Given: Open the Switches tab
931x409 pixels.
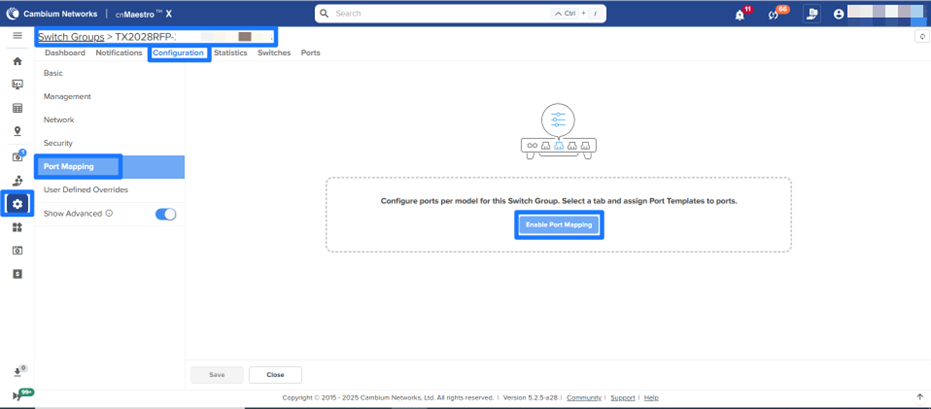Looking at the screenshot, I should point(274,53).
